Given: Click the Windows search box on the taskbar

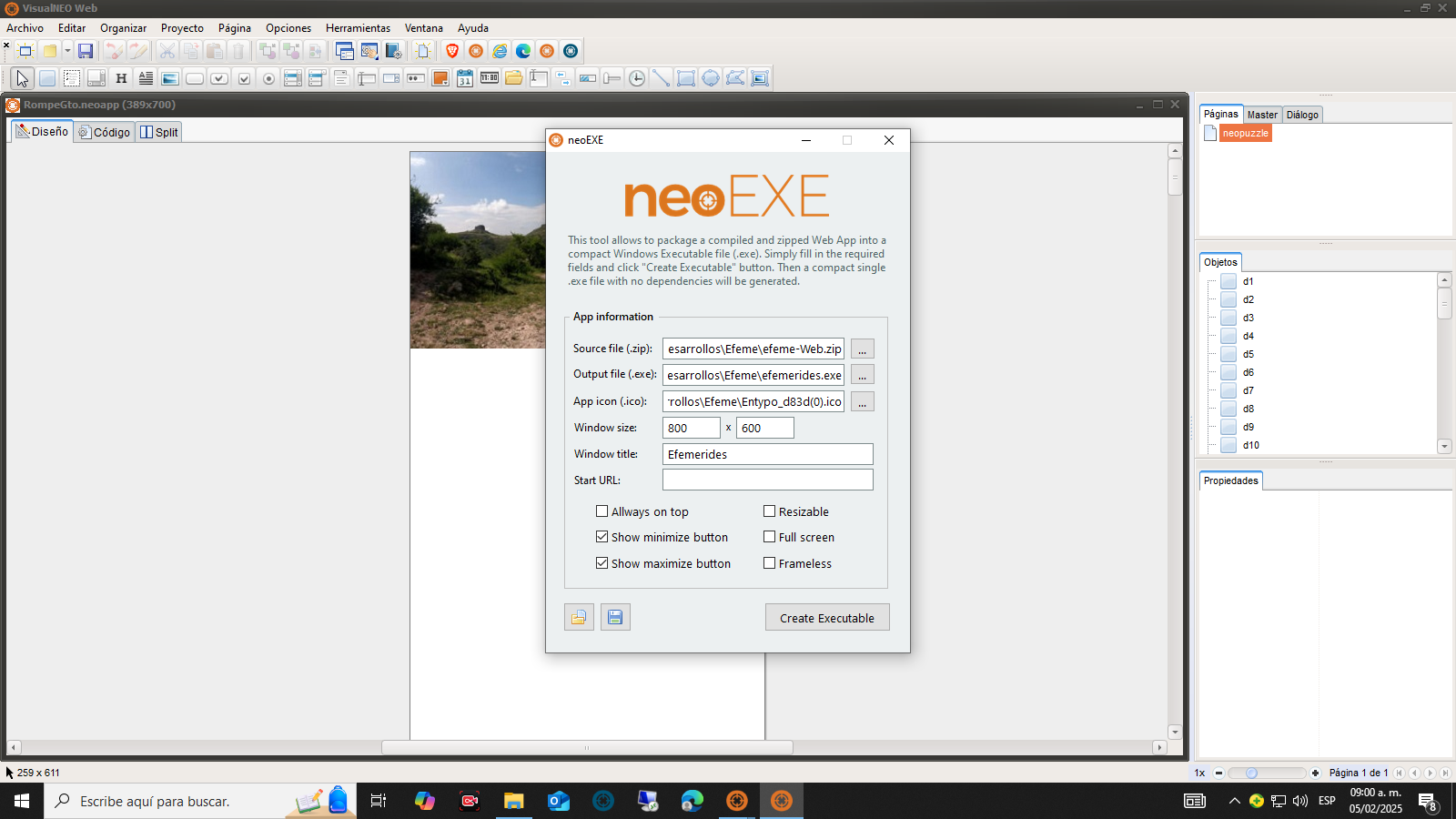Looking at the screenshot, I should pos(200,801).
